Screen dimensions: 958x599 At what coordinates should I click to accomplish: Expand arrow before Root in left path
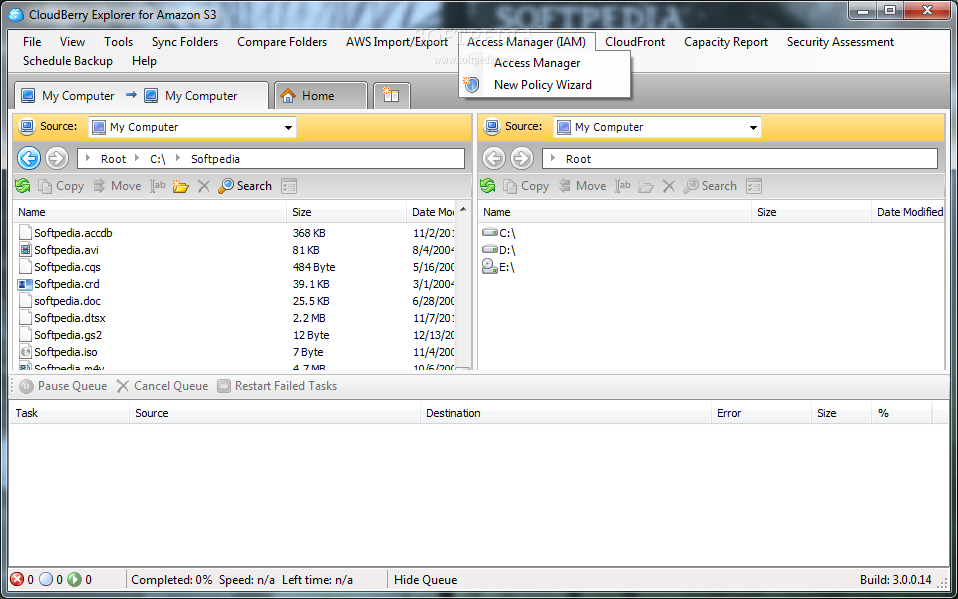pyautogui.click(x=88, y=159)
